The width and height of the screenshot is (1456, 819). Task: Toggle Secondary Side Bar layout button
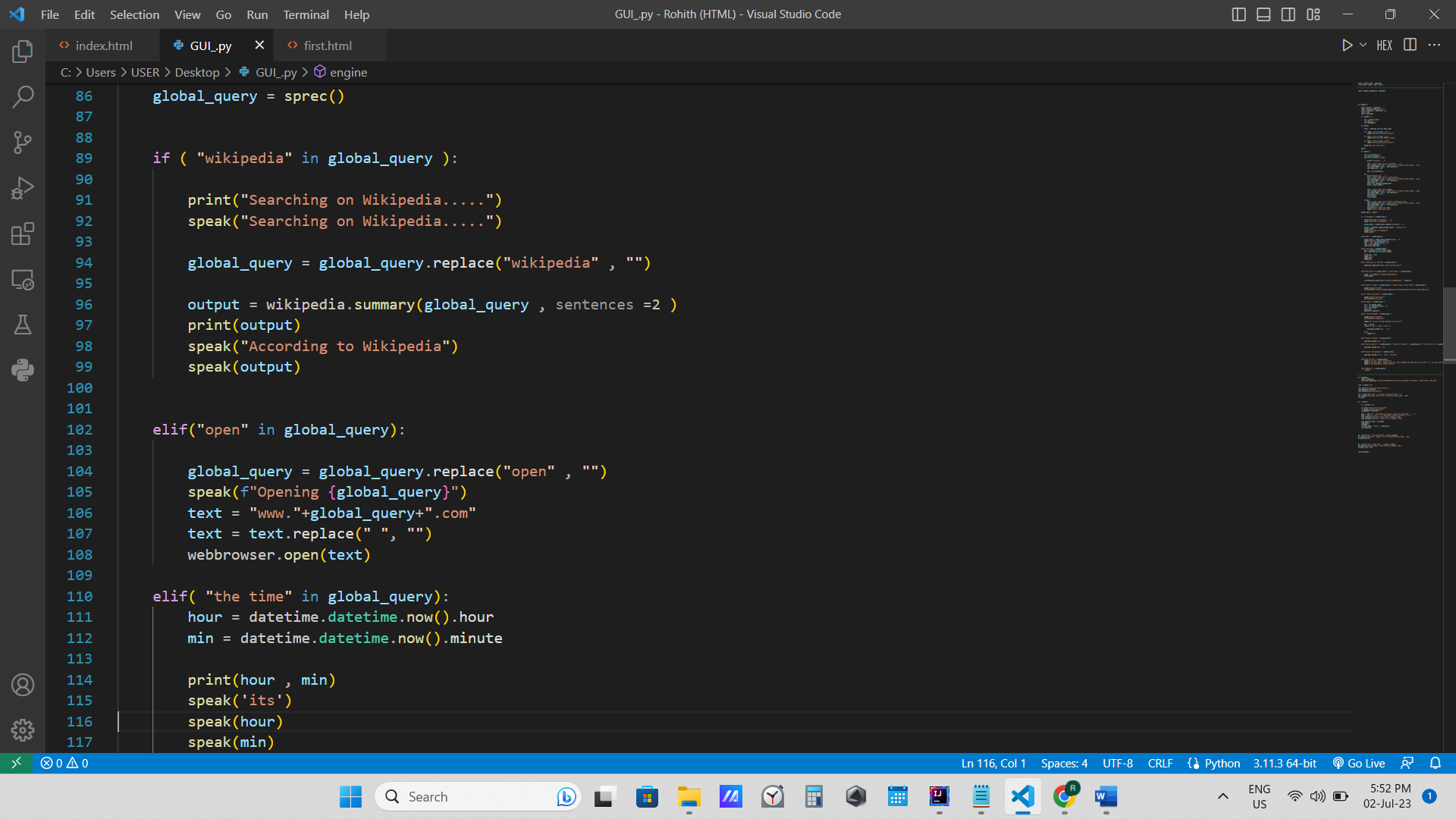tap(1288, 14)
